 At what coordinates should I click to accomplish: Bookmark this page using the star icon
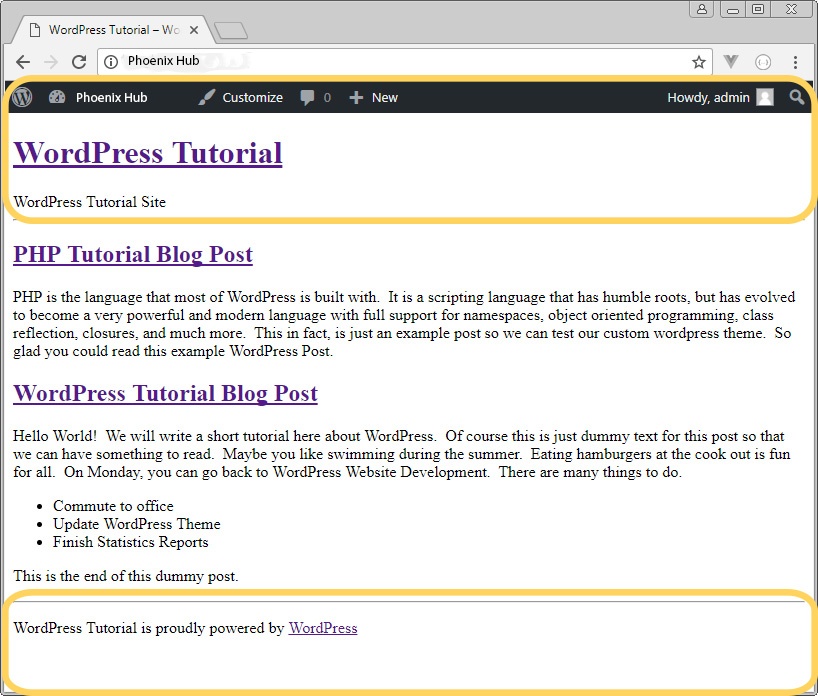coord(699,61)
